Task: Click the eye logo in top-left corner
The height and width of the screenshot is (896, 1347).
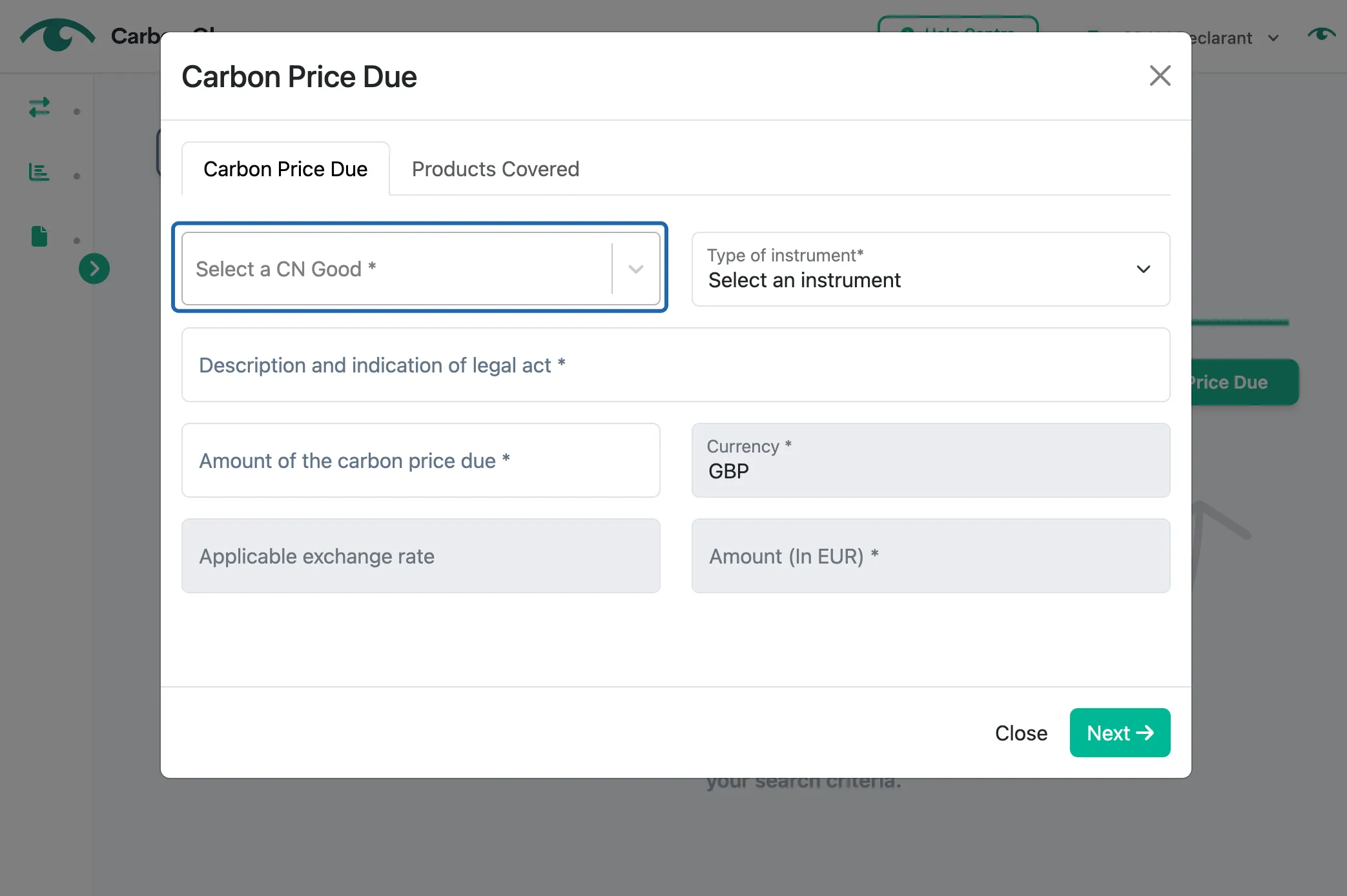Action: pyautogui.click(x=57, y=35)
